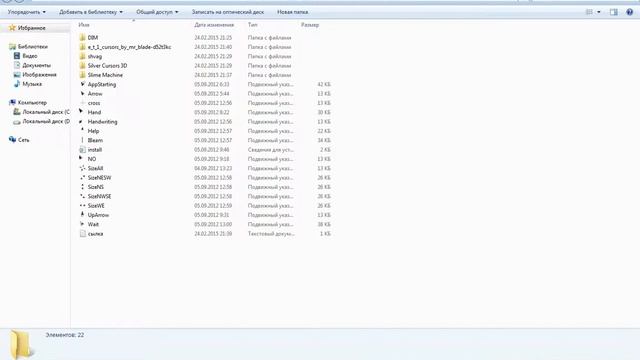Open the Общий доступ dropdown

tap(157, 12)
